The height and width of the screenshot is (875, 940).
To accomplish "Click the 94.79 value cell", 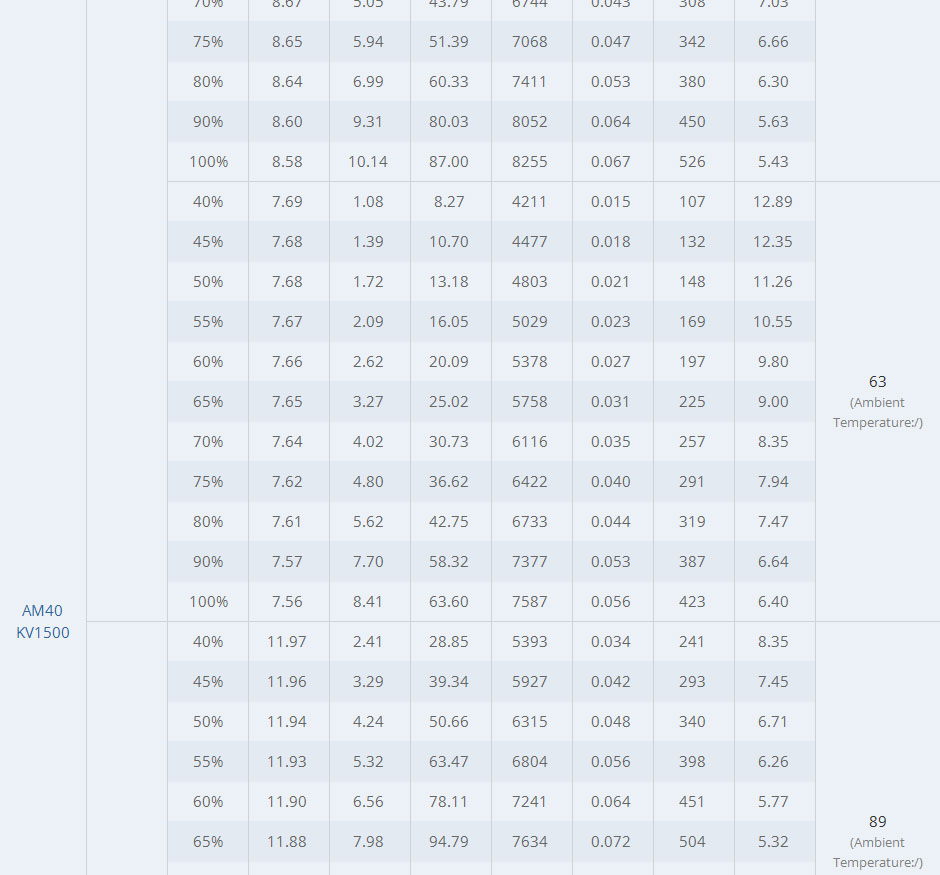I will tap(449, 841).
